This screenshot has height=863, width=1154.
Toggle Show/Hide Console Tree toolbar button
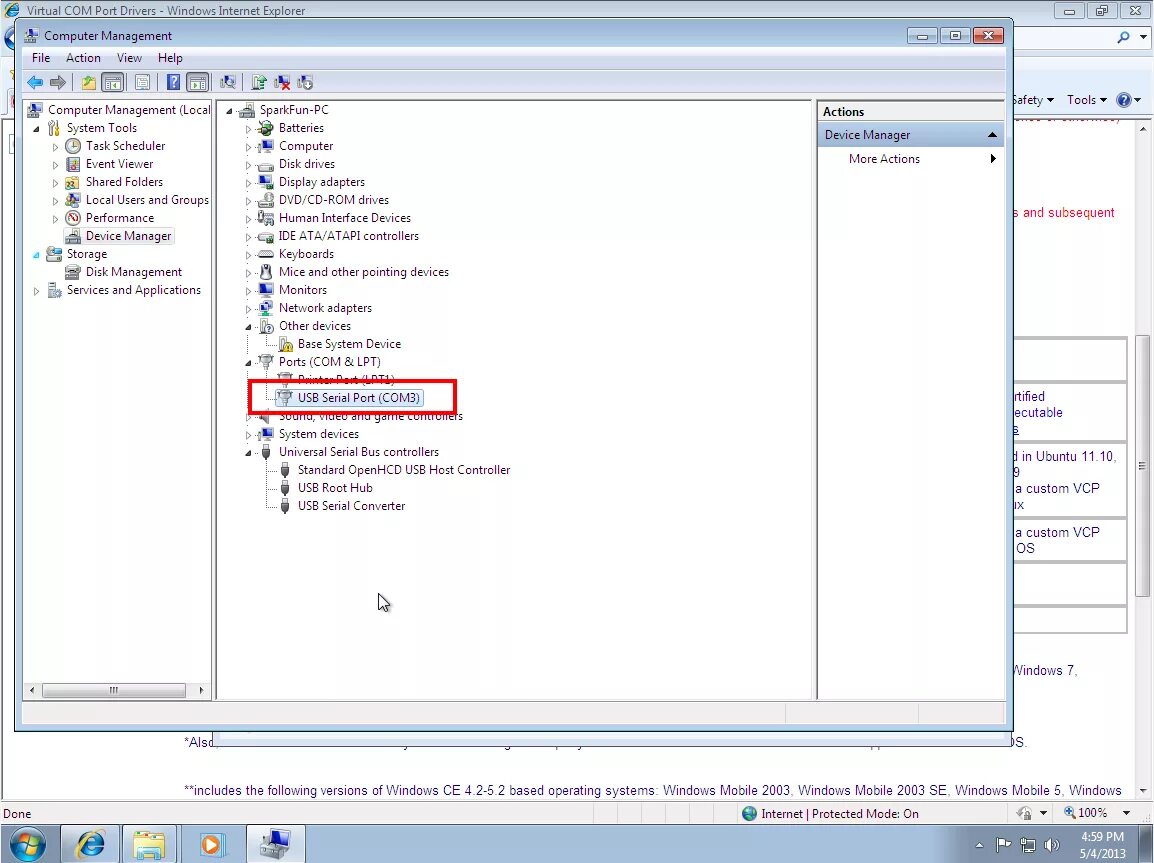pos(113,82)
